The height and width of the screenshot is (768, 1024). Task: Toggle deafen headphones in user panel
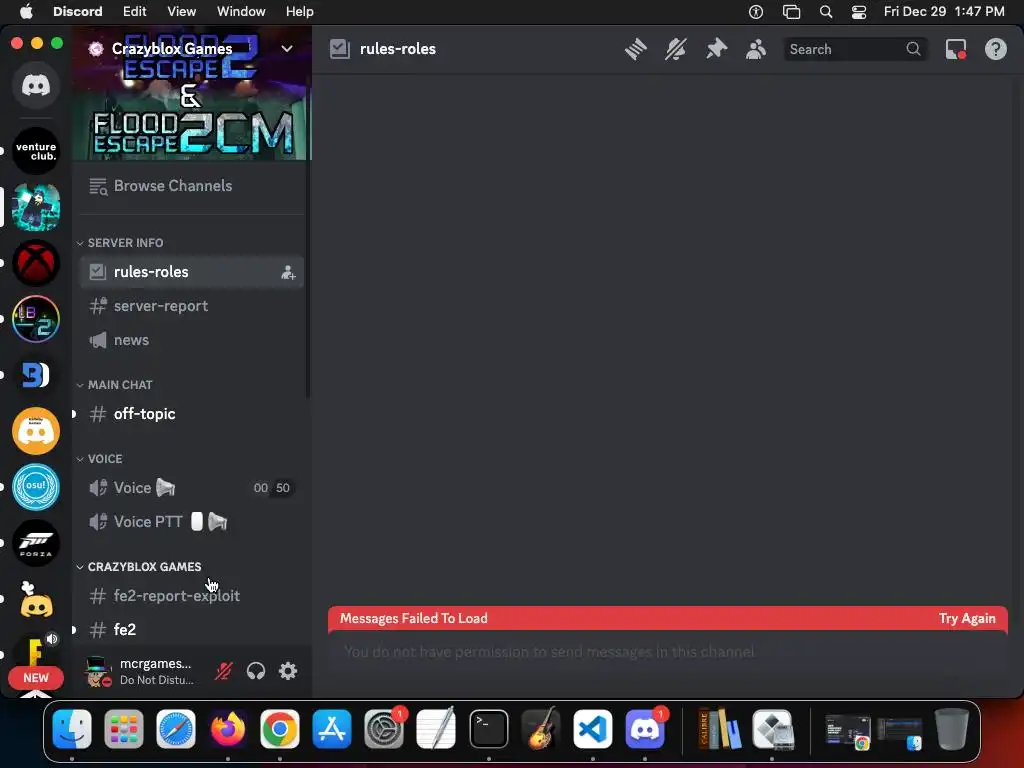(x=256, y=671)
